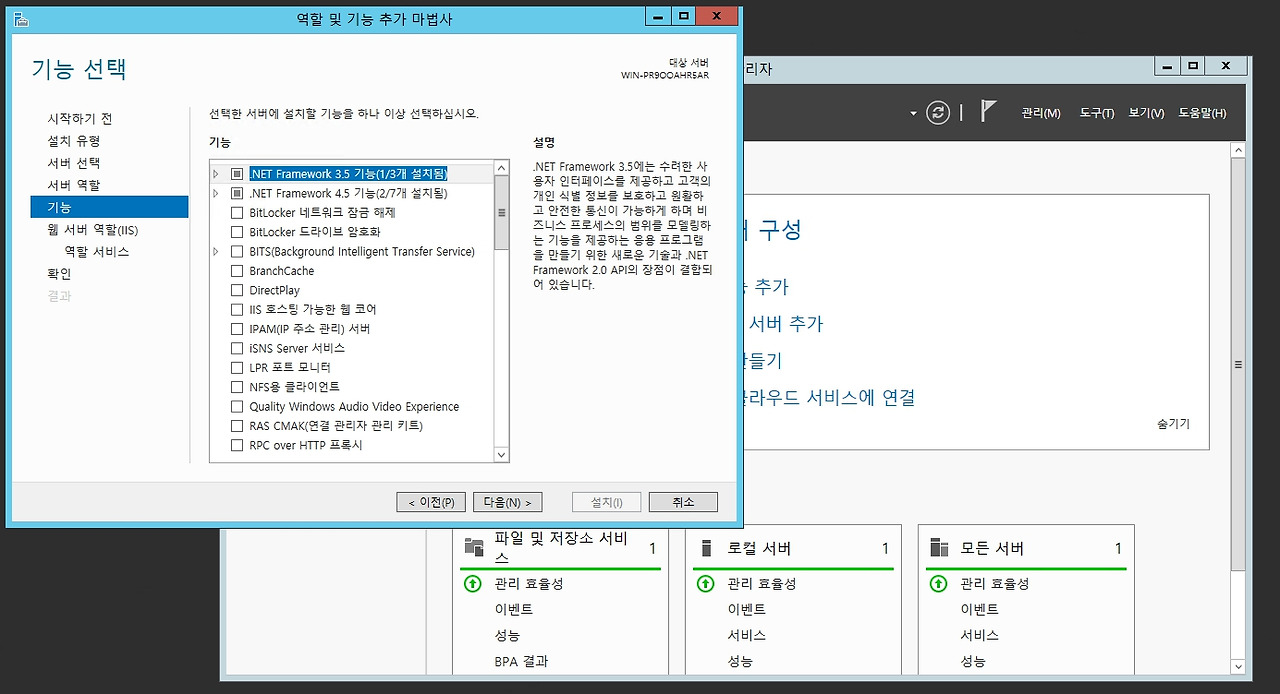Click the 다음(N) > button
Image resolution: width=1280 pixels, height=694 pixels.
point(507,502)
